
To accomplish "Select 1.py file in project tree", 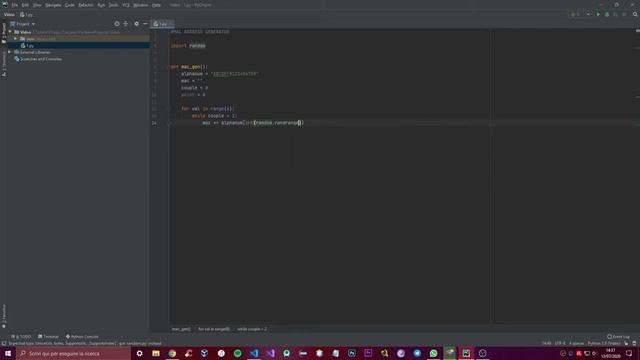I will click(30, 46).
